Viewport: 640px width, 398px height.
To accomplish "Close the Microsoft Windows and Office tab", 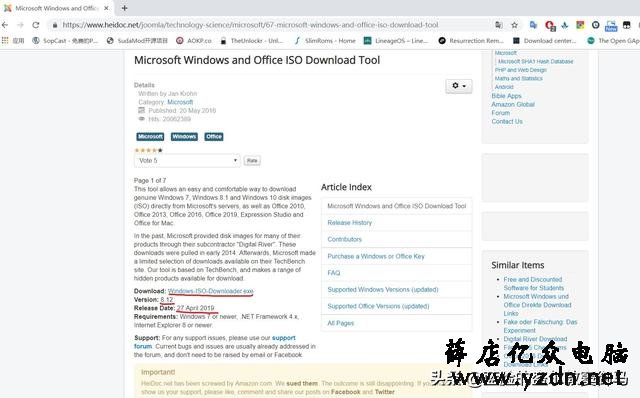I will point(107,8).
